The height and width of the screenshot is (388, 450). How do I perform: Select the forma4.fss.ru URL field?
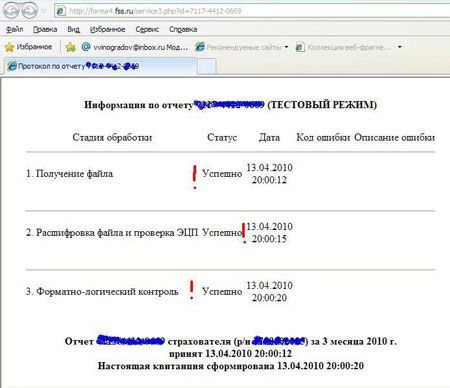[x=252, y=11]
